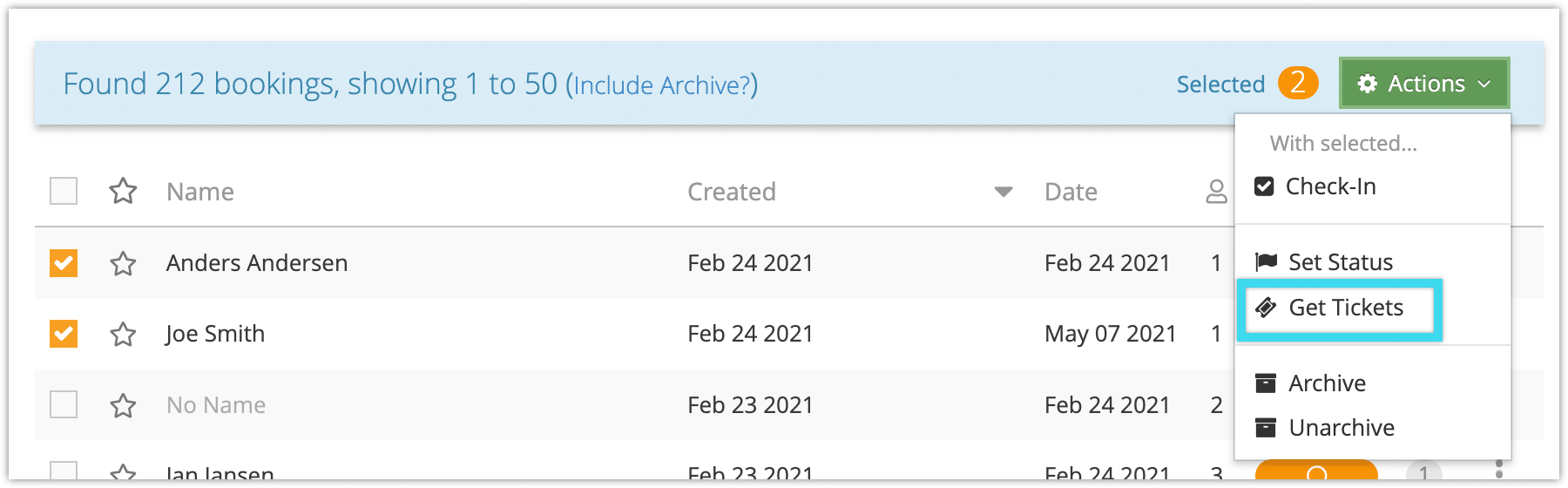The height and width of the screenshot is (488, 1568).
Task: Open the three-dot menu on Jan Jansen row
Action: [x=1499, y=471]
